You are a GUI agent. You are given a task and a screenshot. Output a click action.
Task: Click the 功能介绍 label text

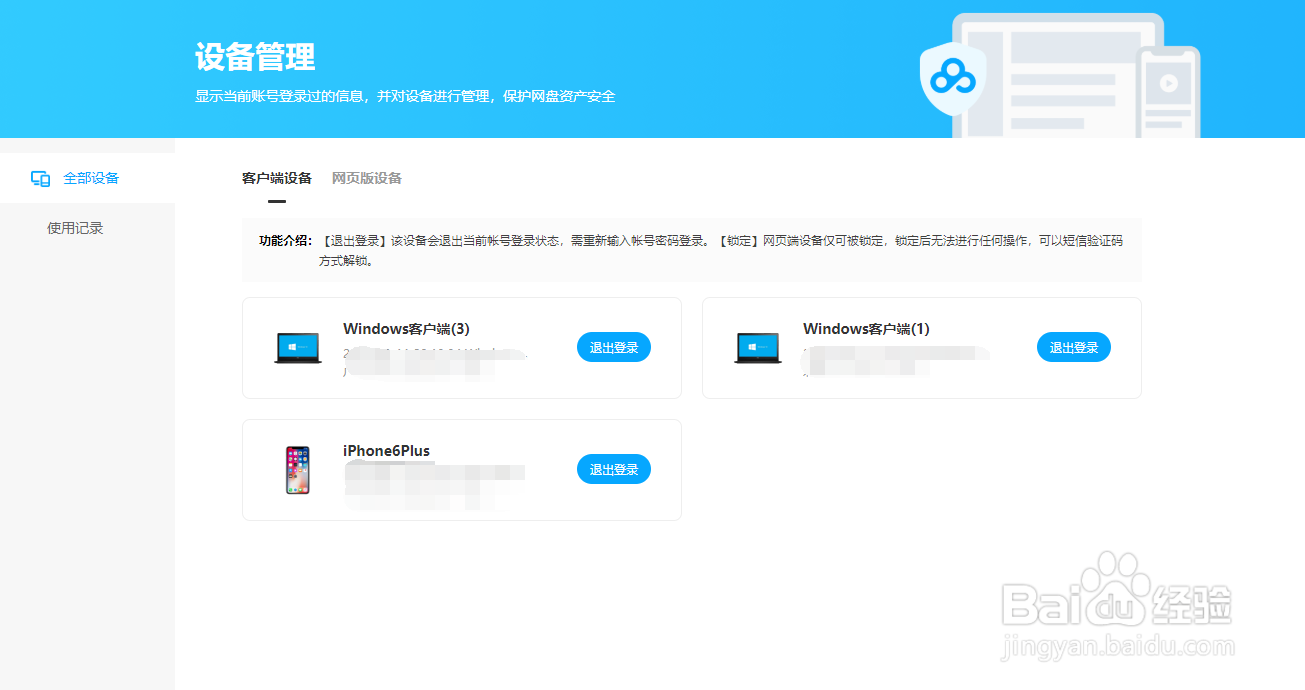285,241
